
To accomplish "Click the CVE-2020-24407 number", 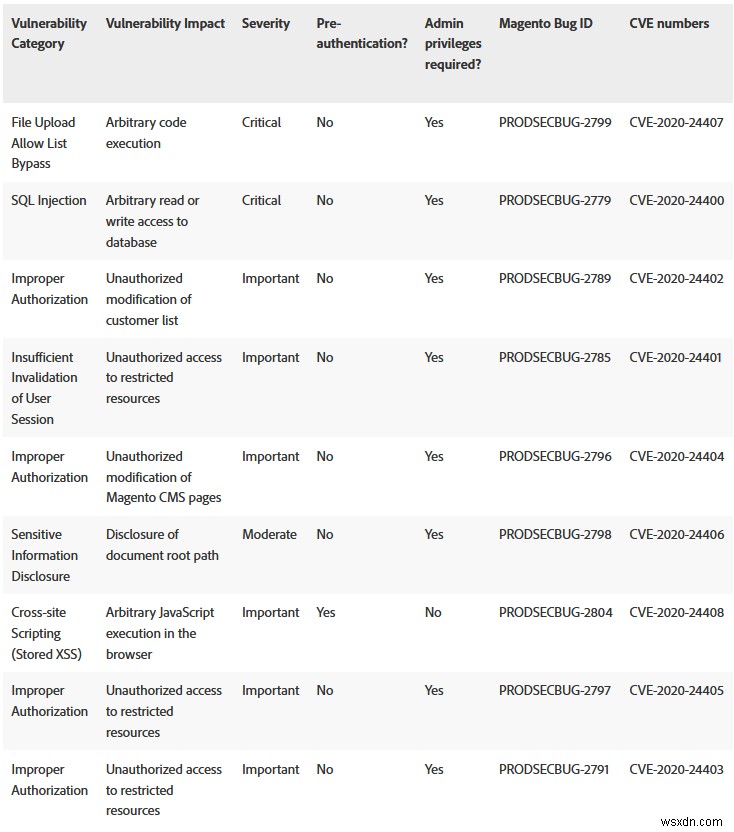I will tap(676, 122).
